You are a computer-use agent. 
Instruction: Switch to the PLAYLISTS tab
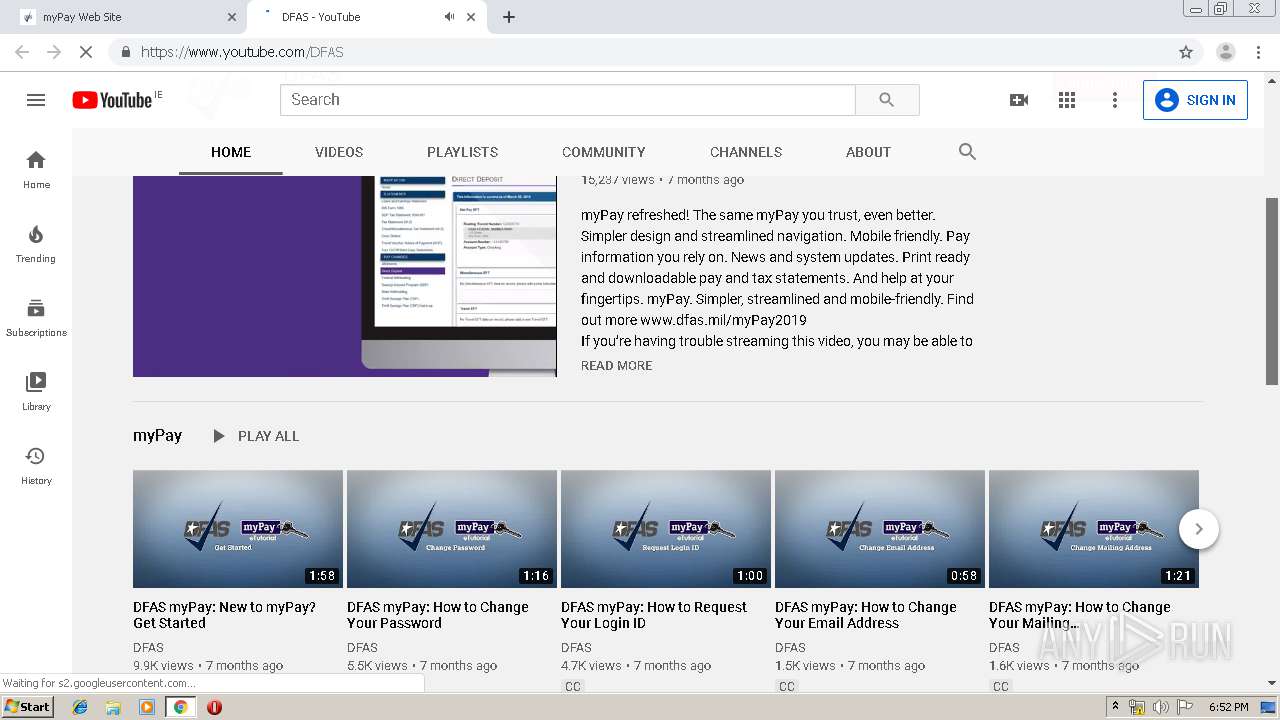click(462, 152)
